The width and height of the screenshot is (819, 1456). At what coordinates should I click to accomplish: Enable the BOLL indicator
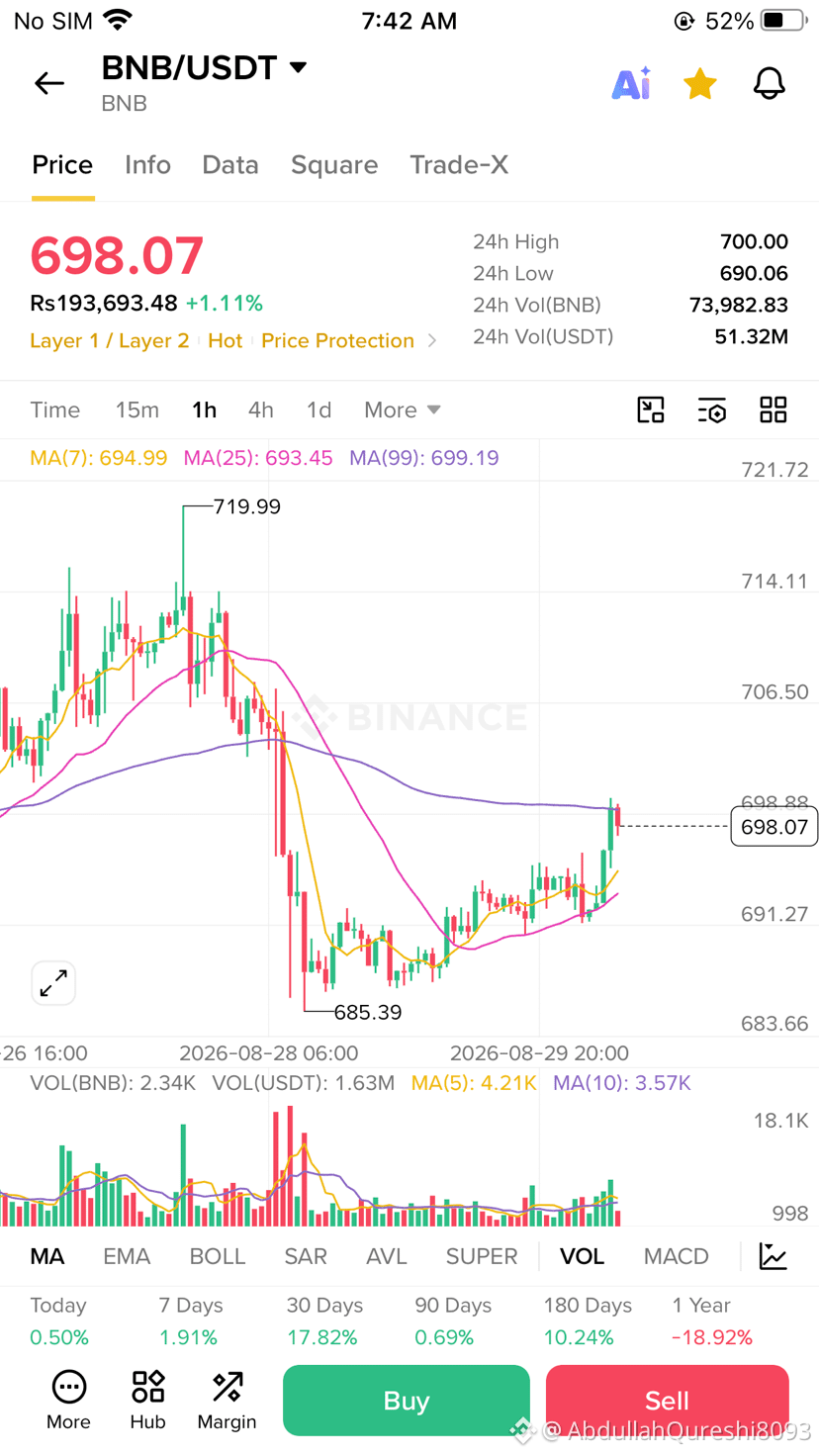(x=218, y=1256)
